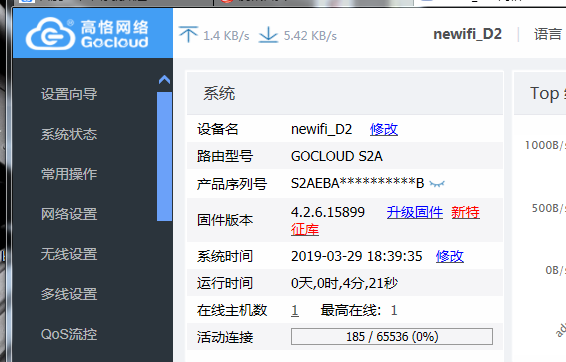Click the 活动连接 progress bar
This screenshot has width=566, height=362.
(x=392, y=336)
